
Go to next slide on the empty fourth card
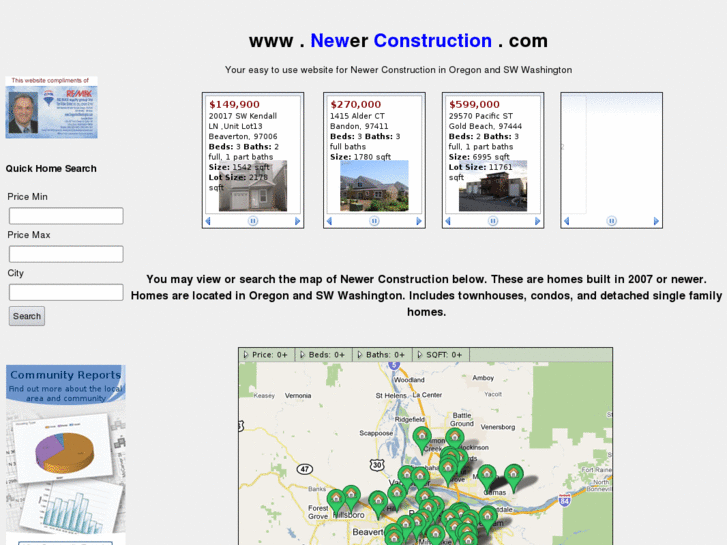(656, 221)
